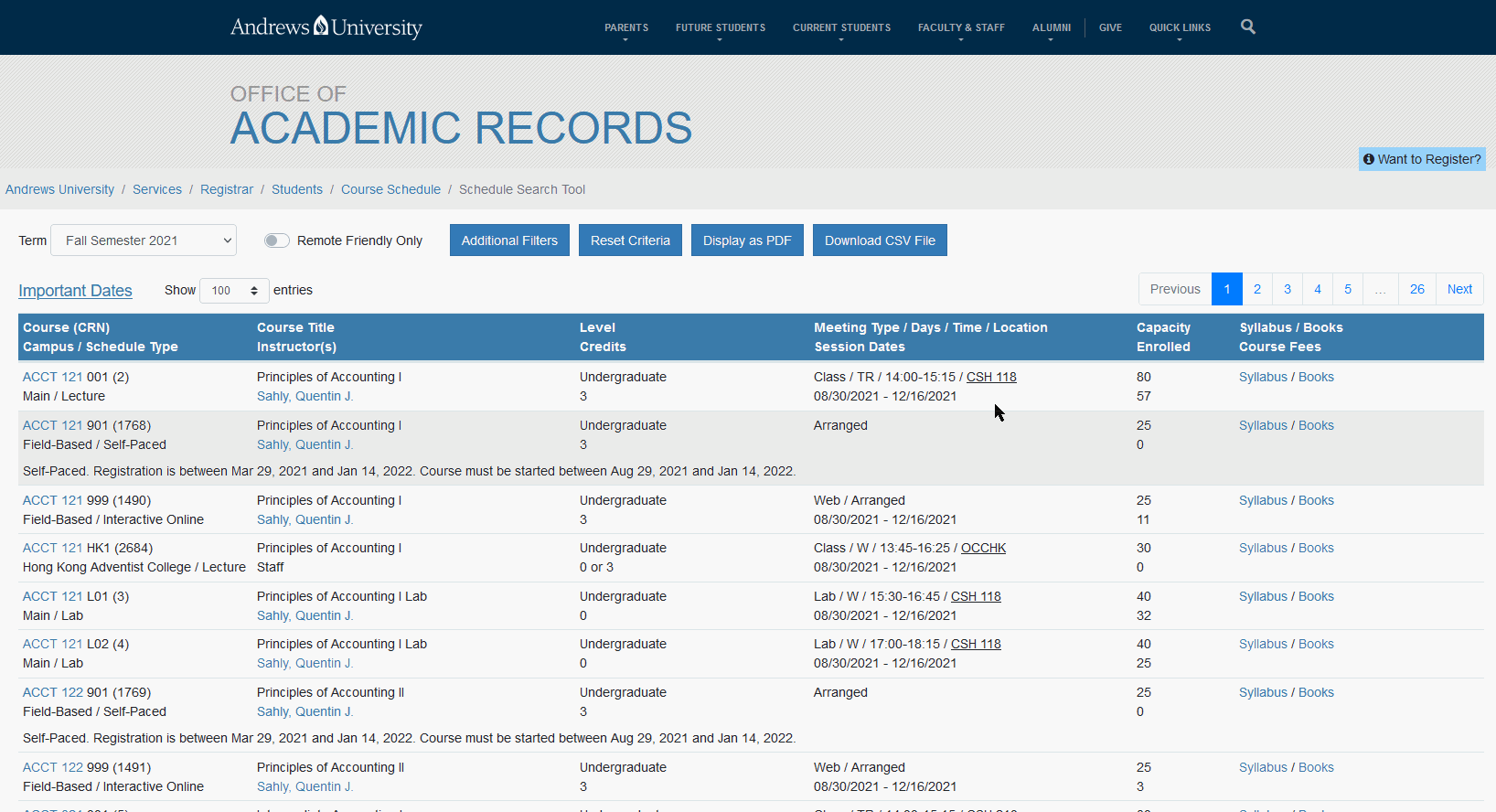Screen dimensions: 1496x812
Task: Open the Students breadcrumb link
Action: click(297, 189)
